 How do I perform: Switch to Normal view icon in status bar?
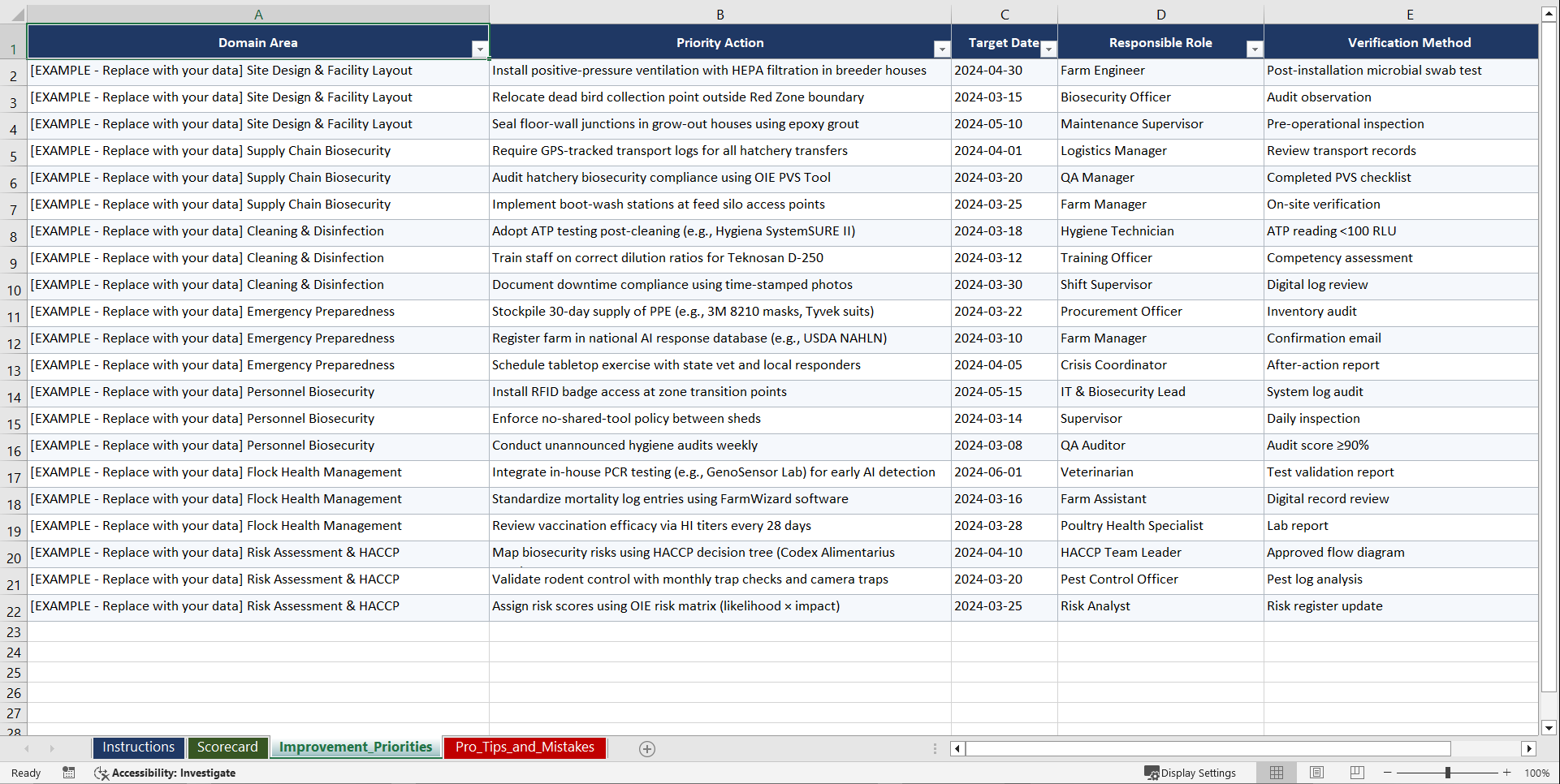(1276, 773)
